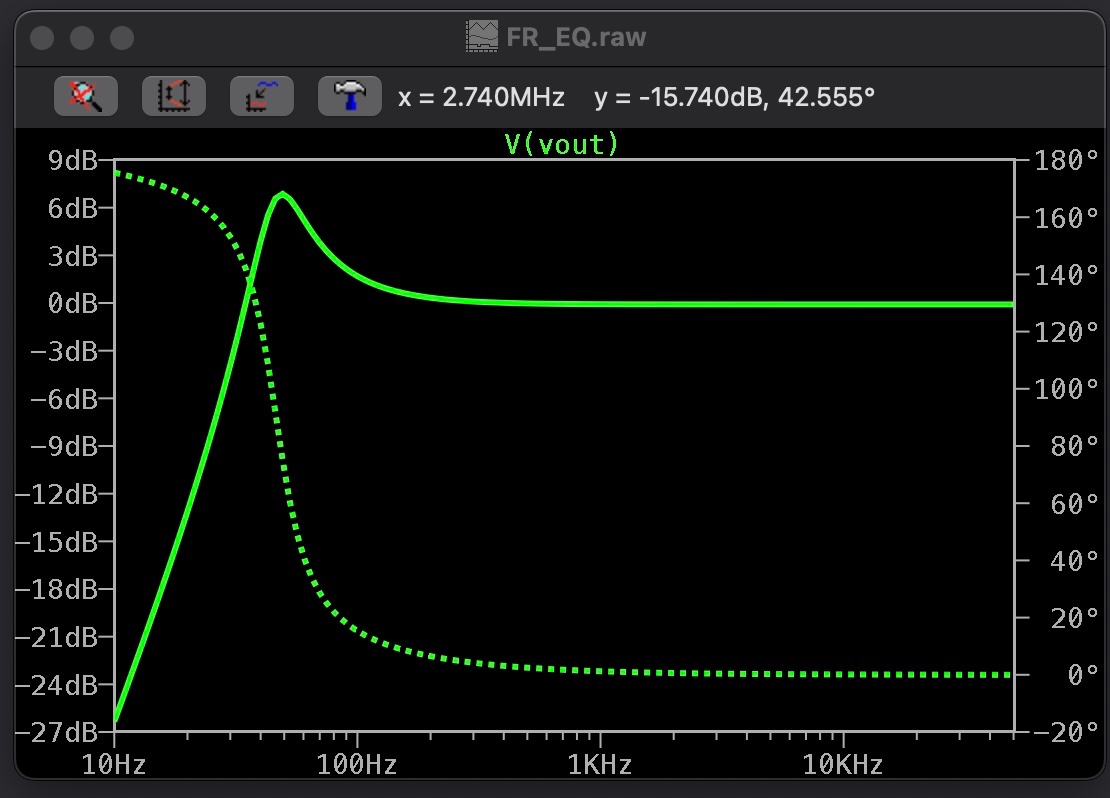
Task: Click the zoom-to-fit magnifier toolbar icon
Action: pos(86,96)
